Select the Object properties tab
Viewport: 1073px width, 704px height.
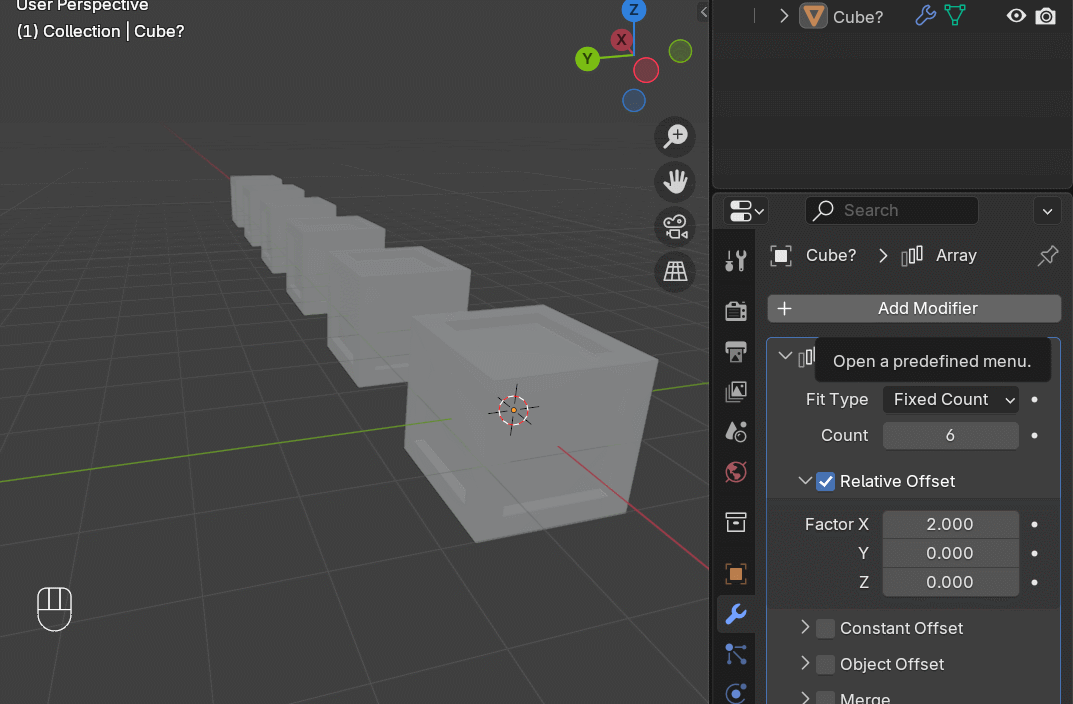pos(736,574)
